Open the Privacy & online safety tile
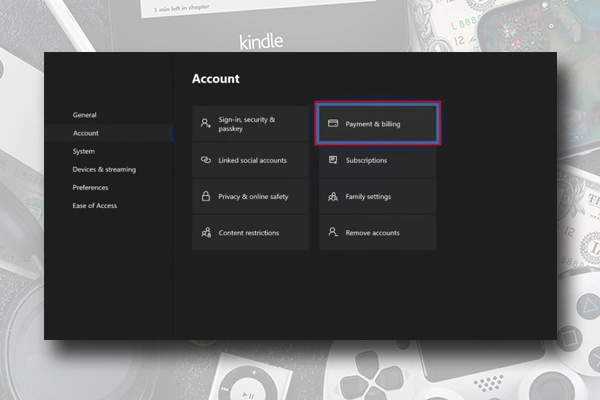Image resolution: width=600 pixels, height=400 pixels. click(250, 196)
